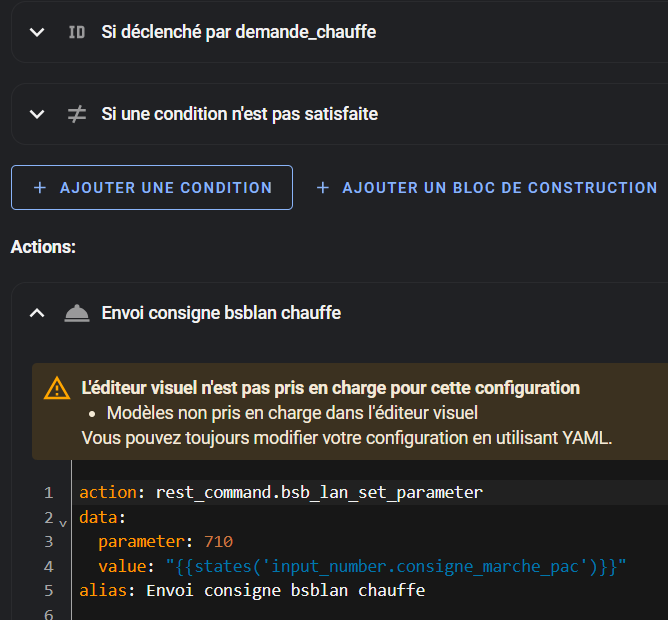The height and width of the screenshot is (620, 668).
Task: Click the not-equal condition icon
Action: [x=77, y=114]
